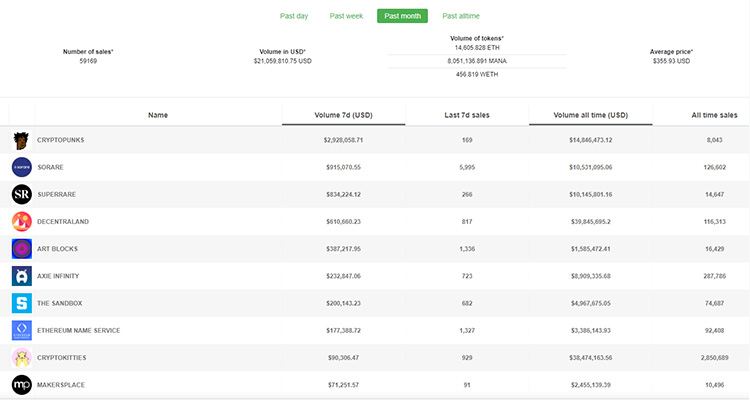Open the CryptoPunks project icon
The image size is (750, 400).
click(22, 140)
